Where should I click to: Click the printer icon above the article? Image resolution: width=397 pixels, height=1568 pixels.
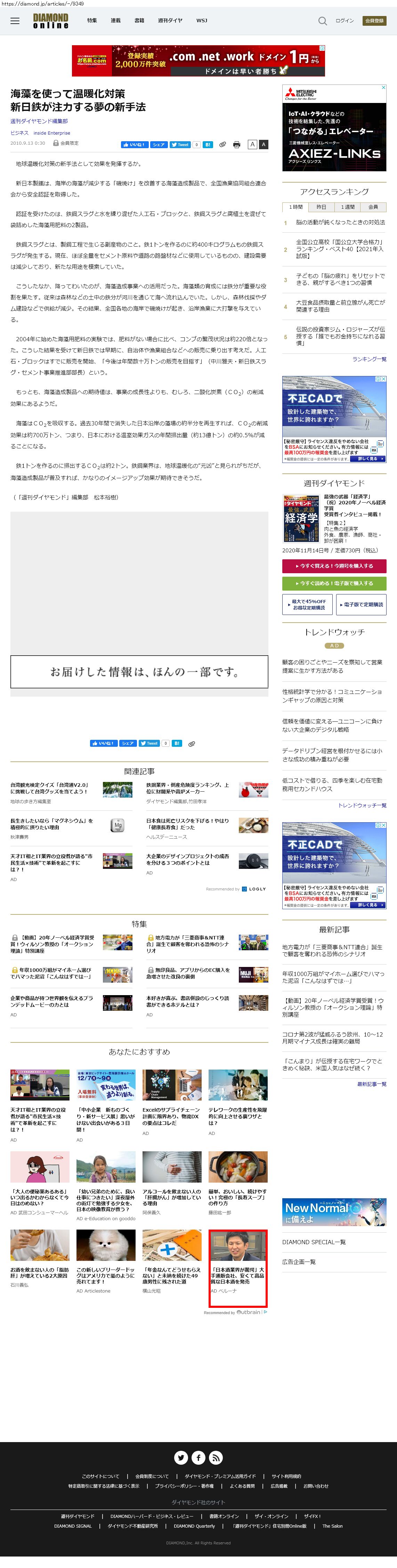click(x=236, y=145)
